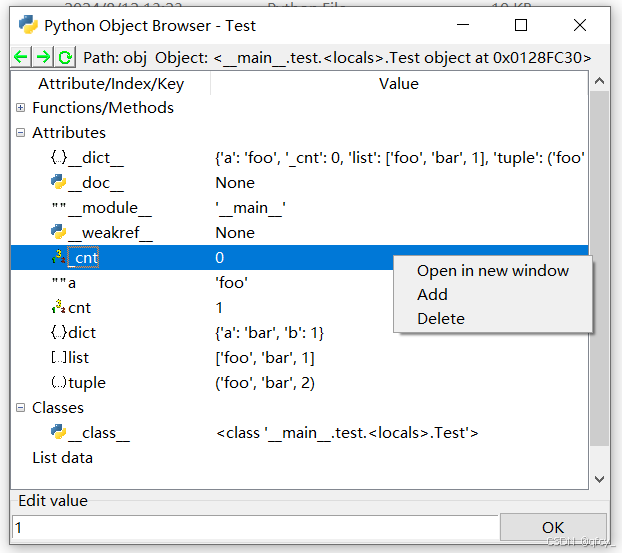The width and height of the screenshot is (622, 553).
Task: Click the number icon beside _cnt
Action: pos(59,257)
